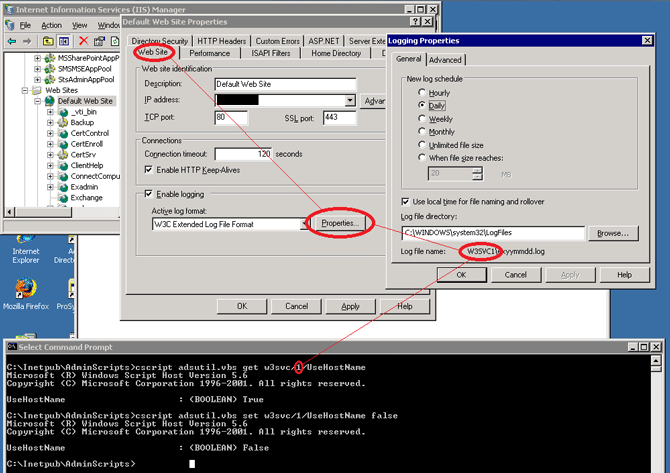Expand the SMSMSEAppPool tree node
The image size is (670, 473).
(x=37, y=68)
